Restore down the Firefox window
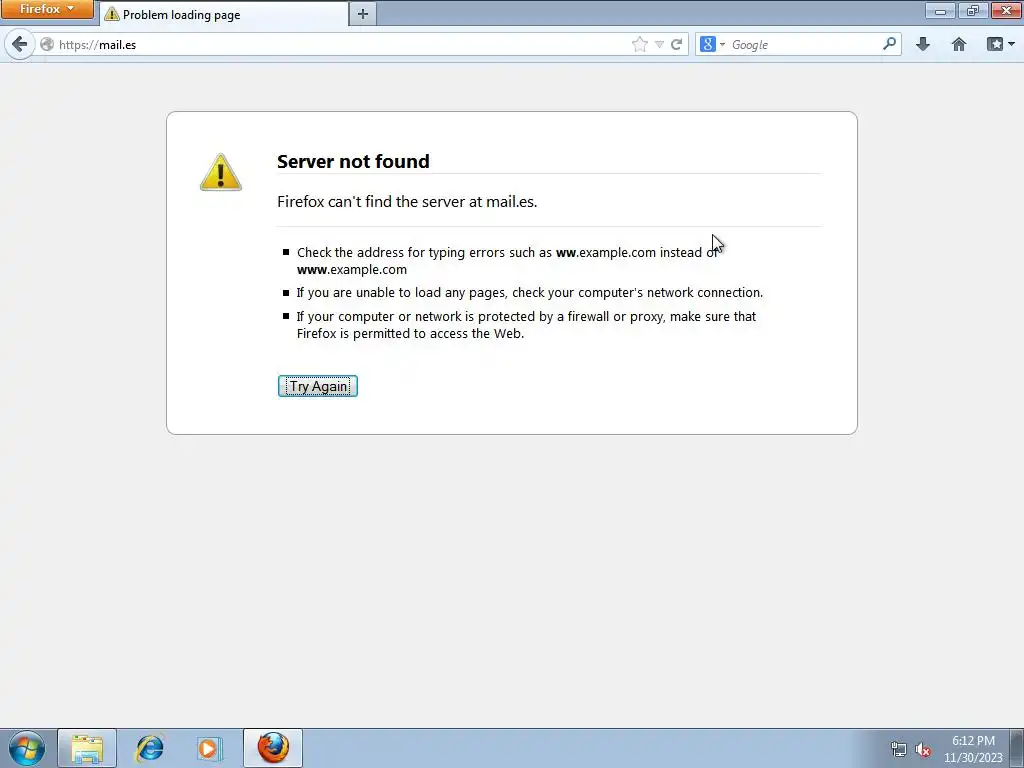 [x=972, y=10]
